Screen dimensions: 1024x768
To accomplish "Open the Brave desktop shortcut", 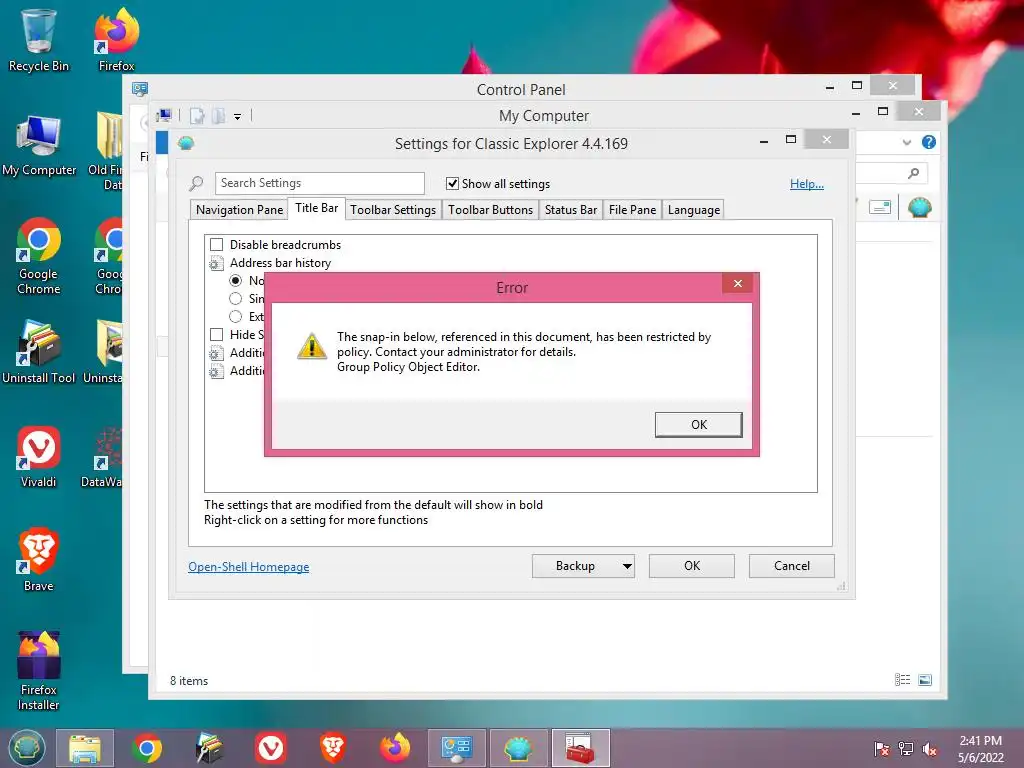I will [39, 560].
